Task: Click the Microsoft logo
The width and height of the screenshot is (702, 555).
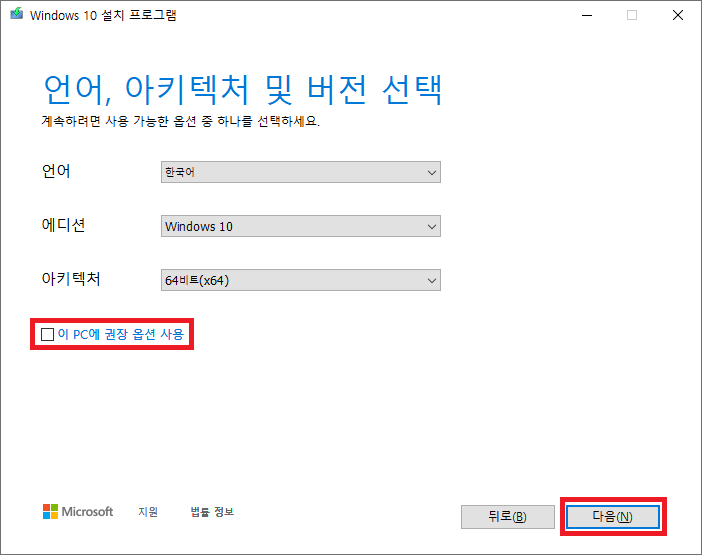Action: [x=78, y=512]
